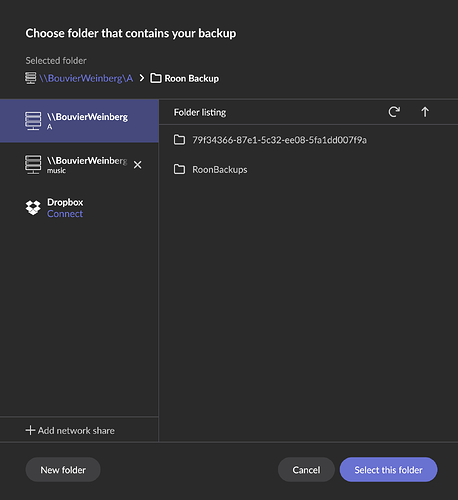Click the plus icon for network share
This screenshot has width=458, height=500.
(30, 430)
